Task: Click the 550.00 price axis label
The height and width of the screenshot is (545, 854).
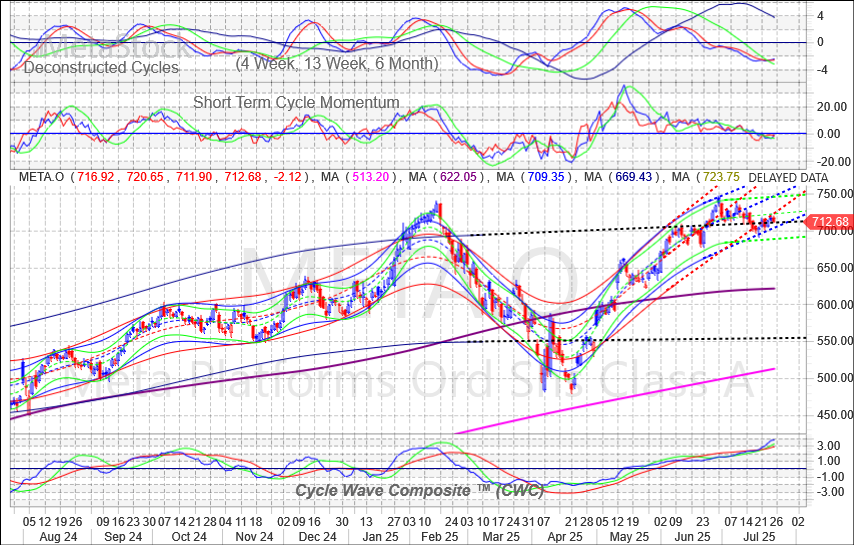Action: pos(834,341)
